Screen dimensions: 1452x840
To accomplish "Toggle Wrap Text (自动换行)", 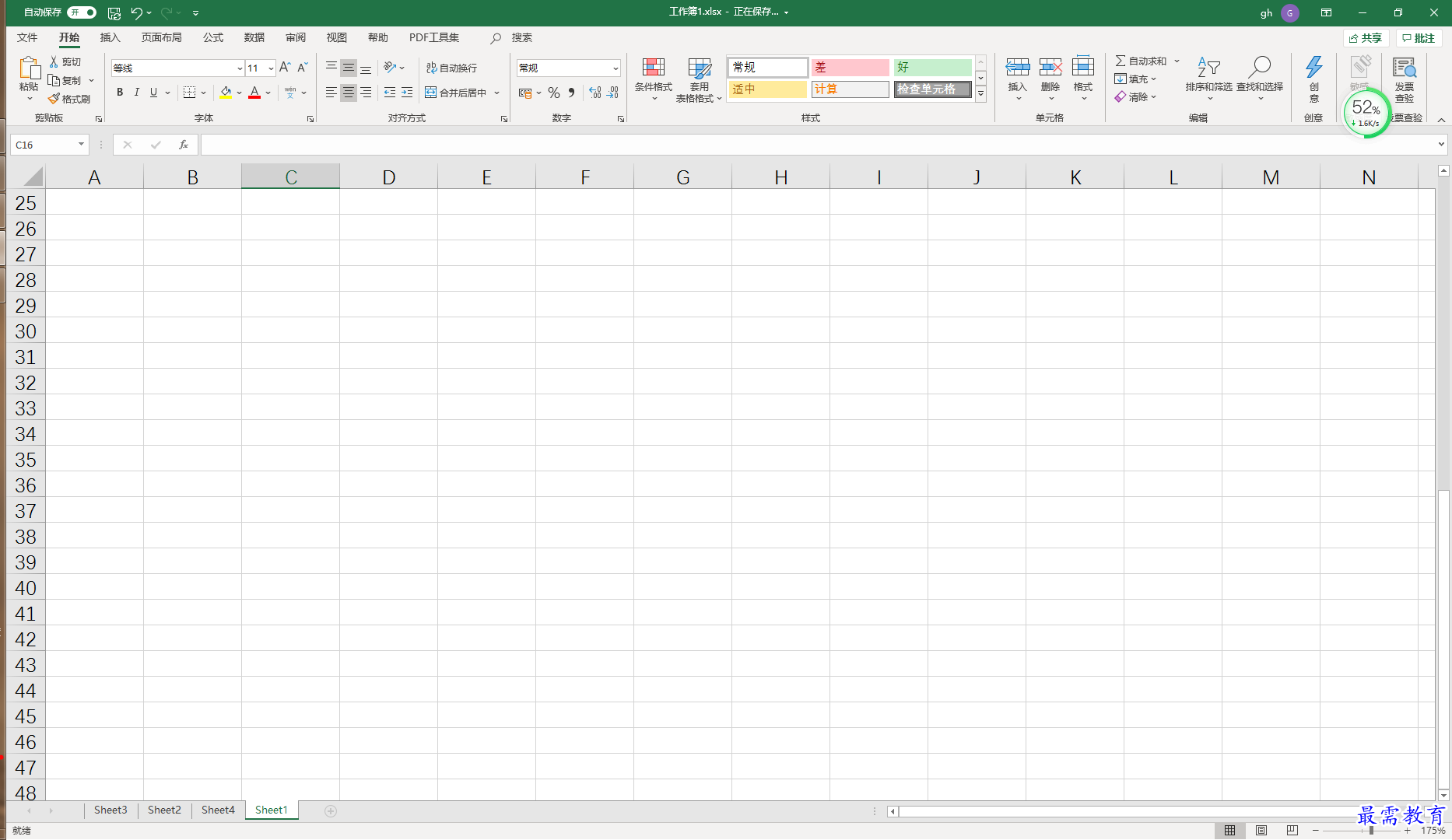I will [x=451, y=68].
